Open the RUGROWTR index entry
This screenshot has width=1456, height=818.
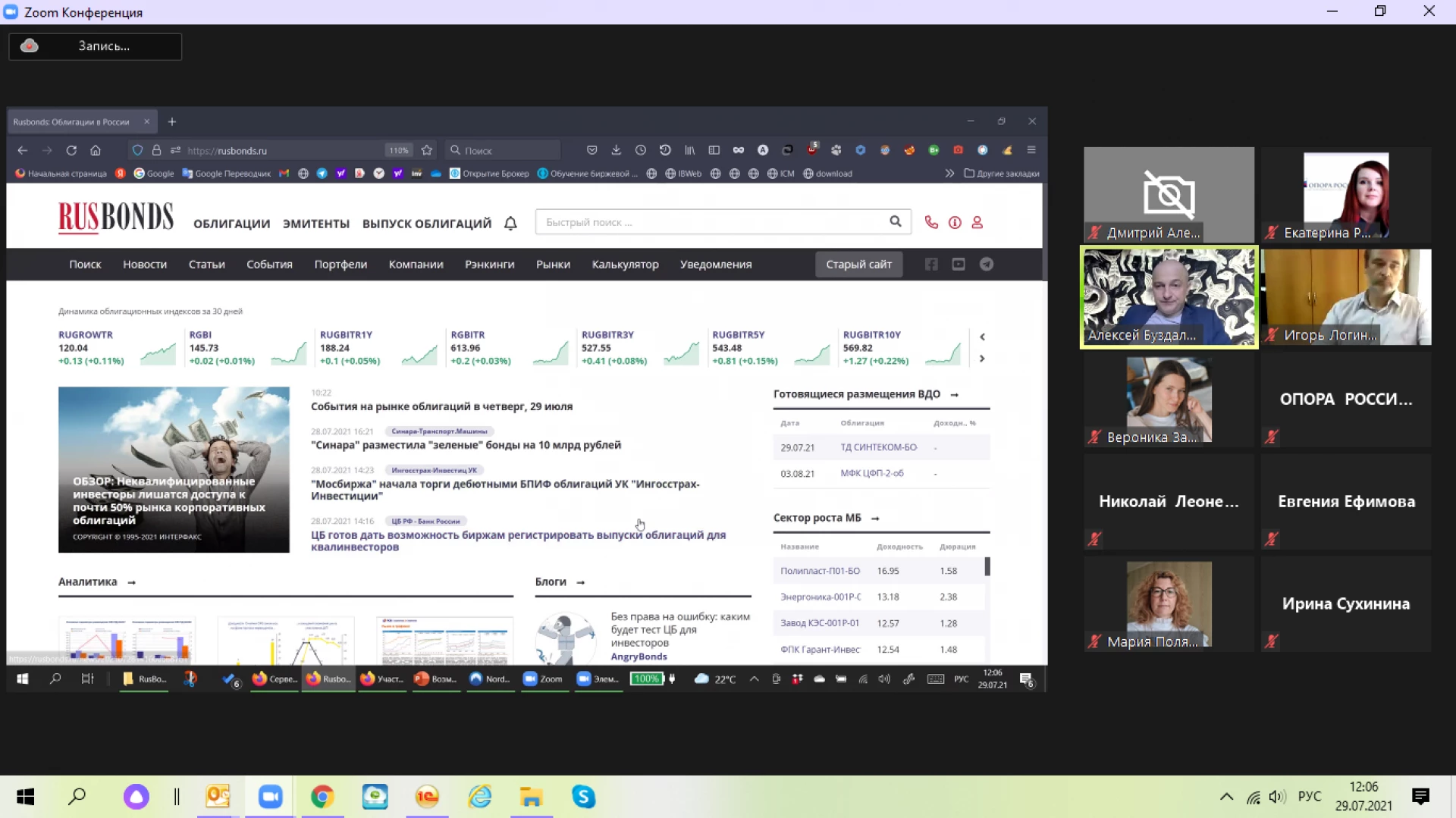118,349
